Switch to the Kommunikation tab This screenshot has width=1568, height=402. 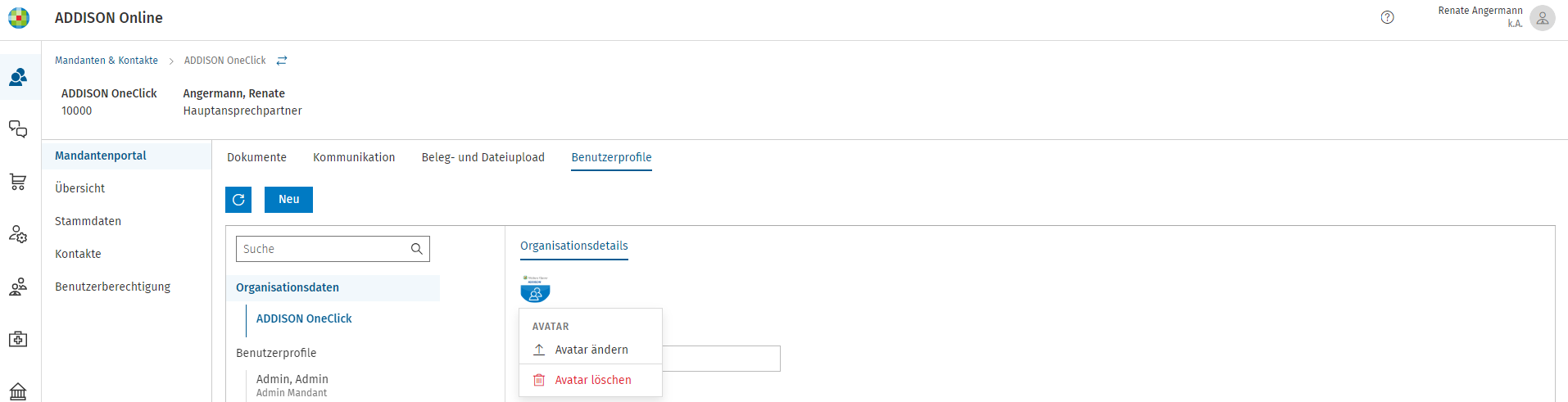[x=354, y=157]
